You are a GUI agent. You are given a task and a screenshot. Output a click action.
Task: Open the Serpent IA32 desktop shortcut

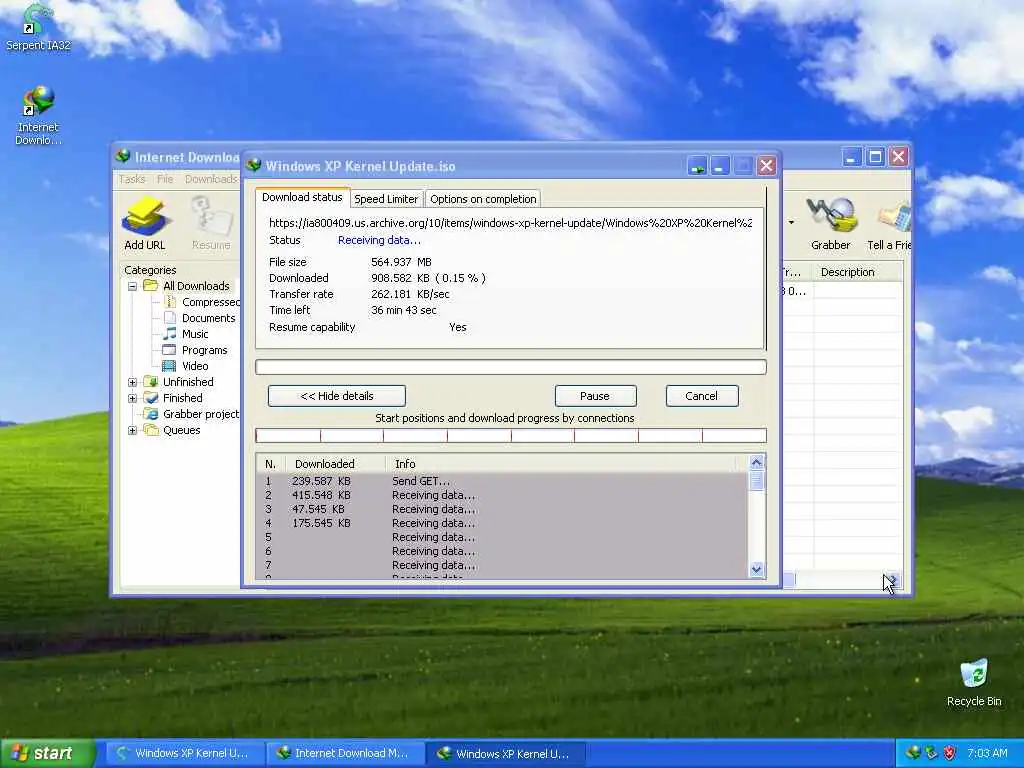click(38, 27)
